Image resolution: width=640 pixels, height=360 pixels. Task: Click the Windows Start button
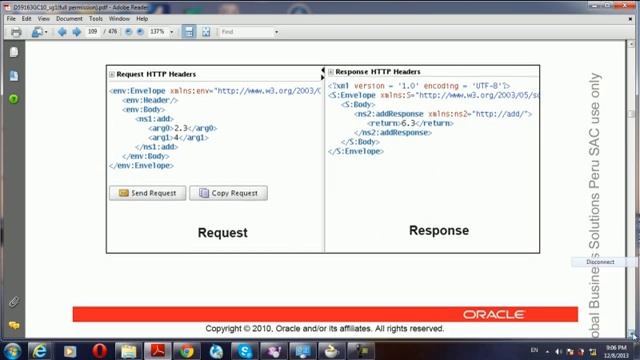(12, 351)
